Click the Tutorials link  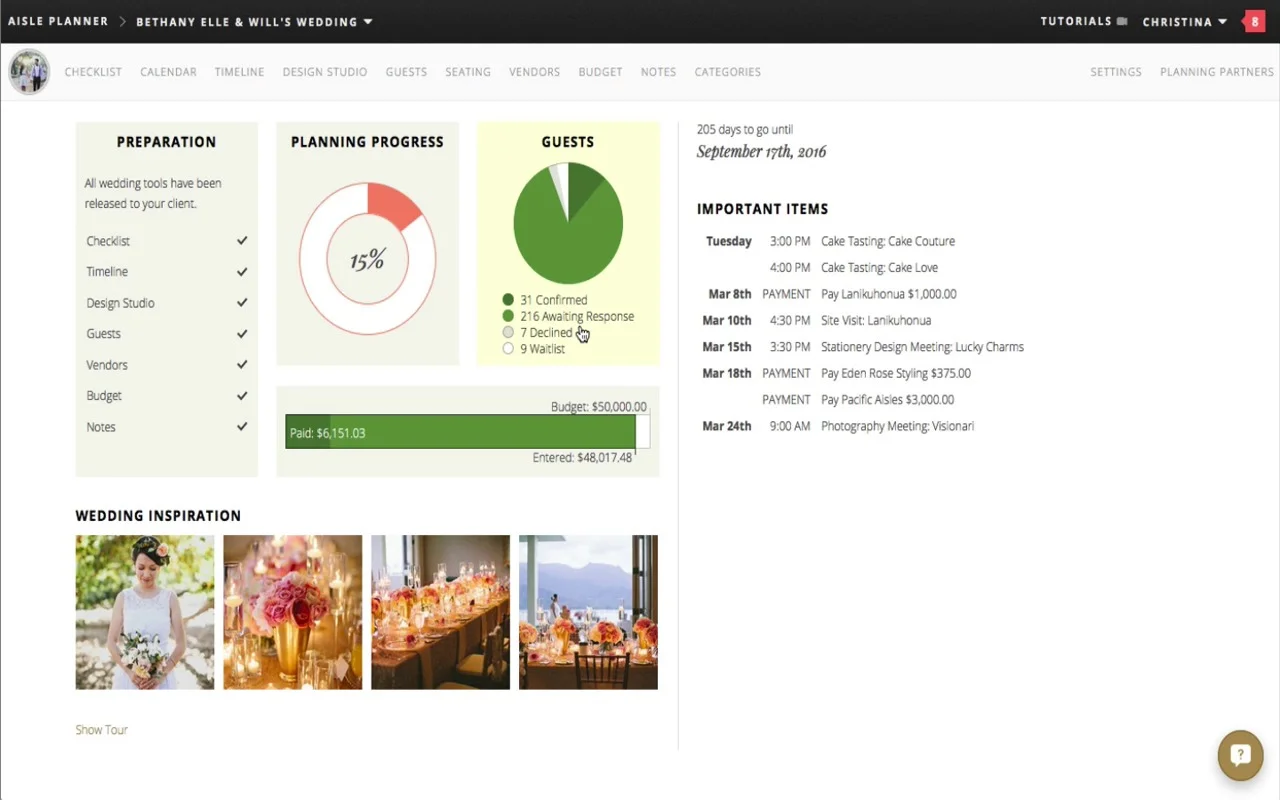click(x=1076, y=21)
